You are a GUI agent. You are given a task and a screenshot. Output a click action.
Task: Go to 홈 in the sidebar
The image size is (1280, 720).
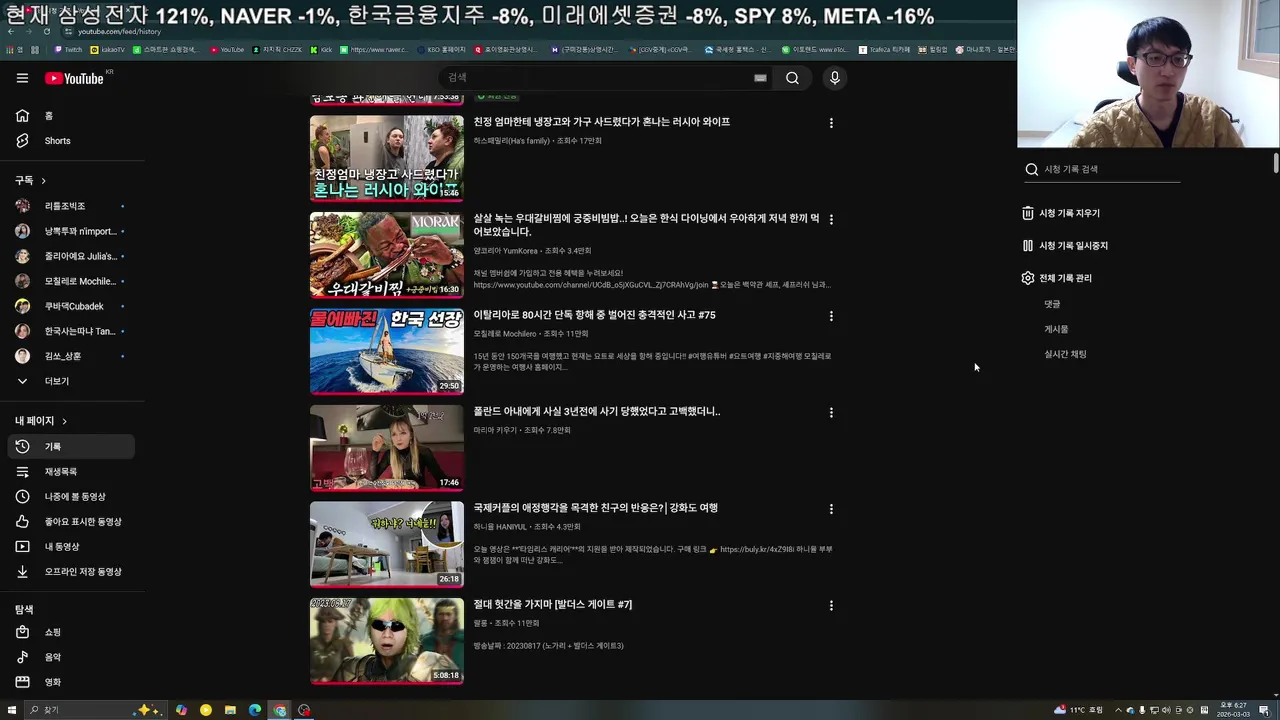click(70, 116)
